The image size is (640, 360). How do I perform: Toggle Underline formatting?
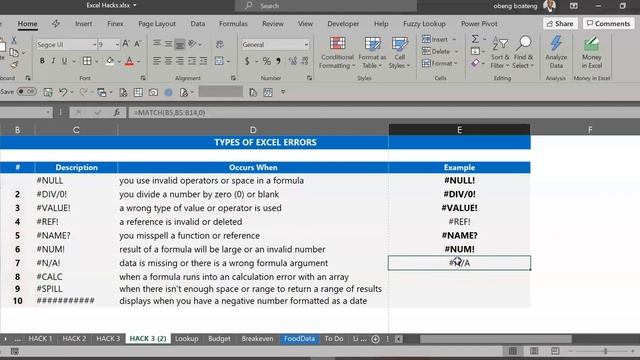point(64,61)
